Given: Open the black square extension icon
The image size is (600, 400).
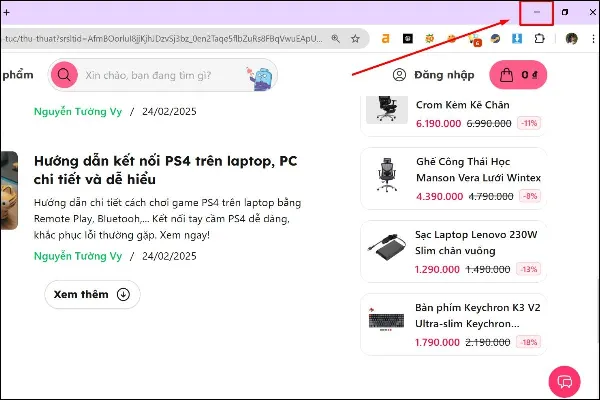Looking at the screenshot, I should [408, 38].
